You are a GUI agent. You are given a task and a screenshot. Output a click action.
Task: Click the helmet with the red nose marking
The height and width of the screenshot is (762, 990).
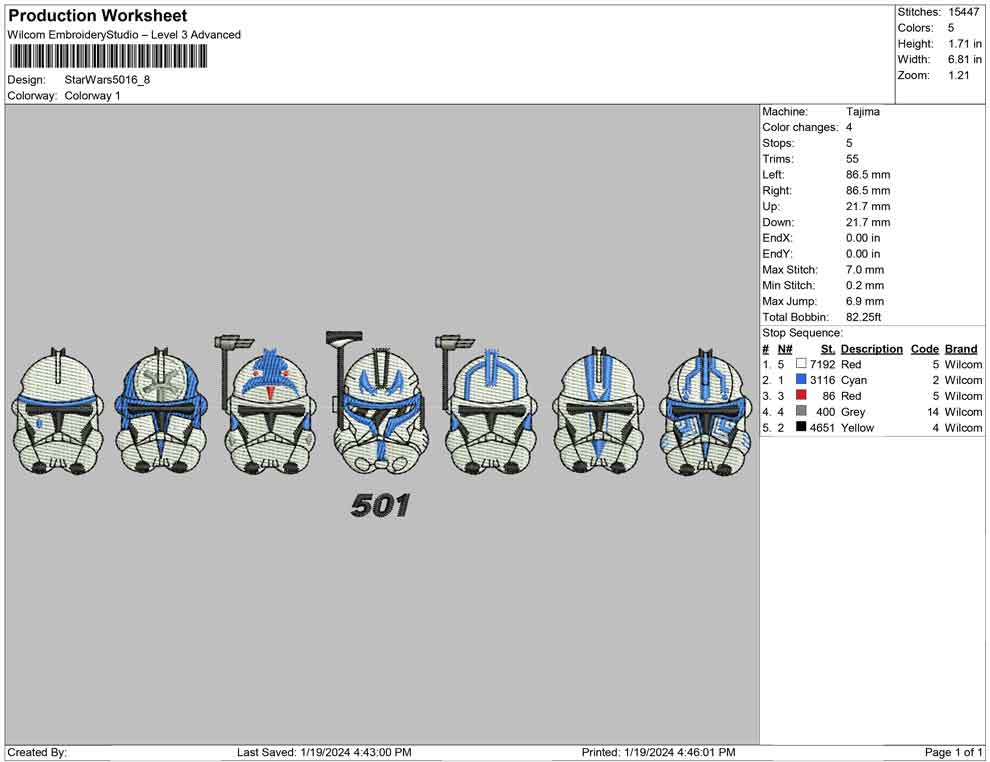point(265,405)
